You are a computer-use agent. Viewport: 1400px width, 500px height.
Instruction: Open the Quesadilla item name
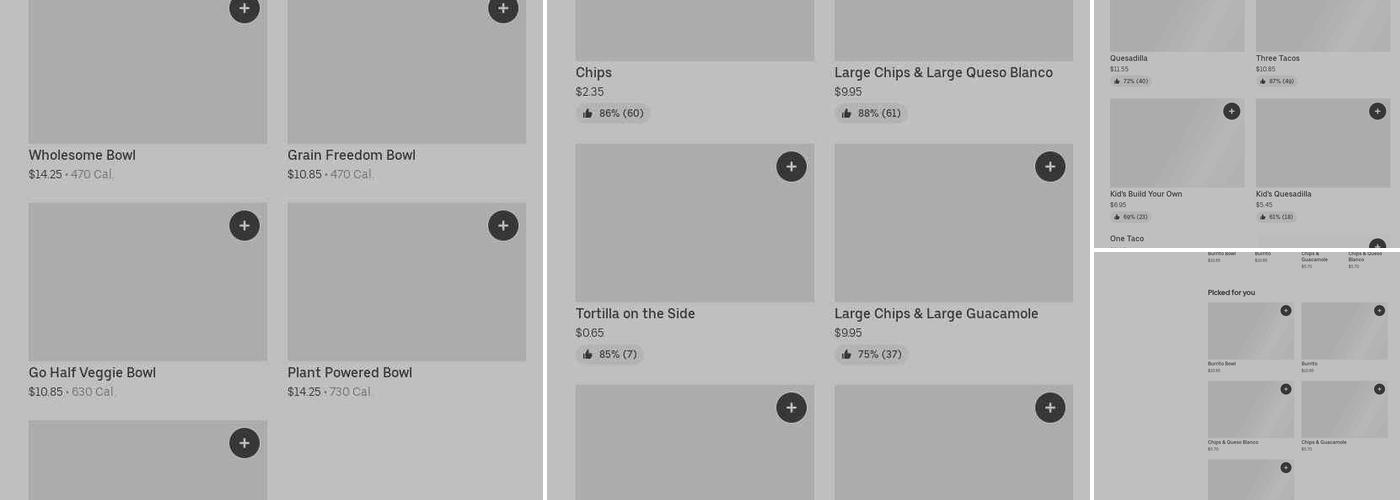coord(1129,58)
